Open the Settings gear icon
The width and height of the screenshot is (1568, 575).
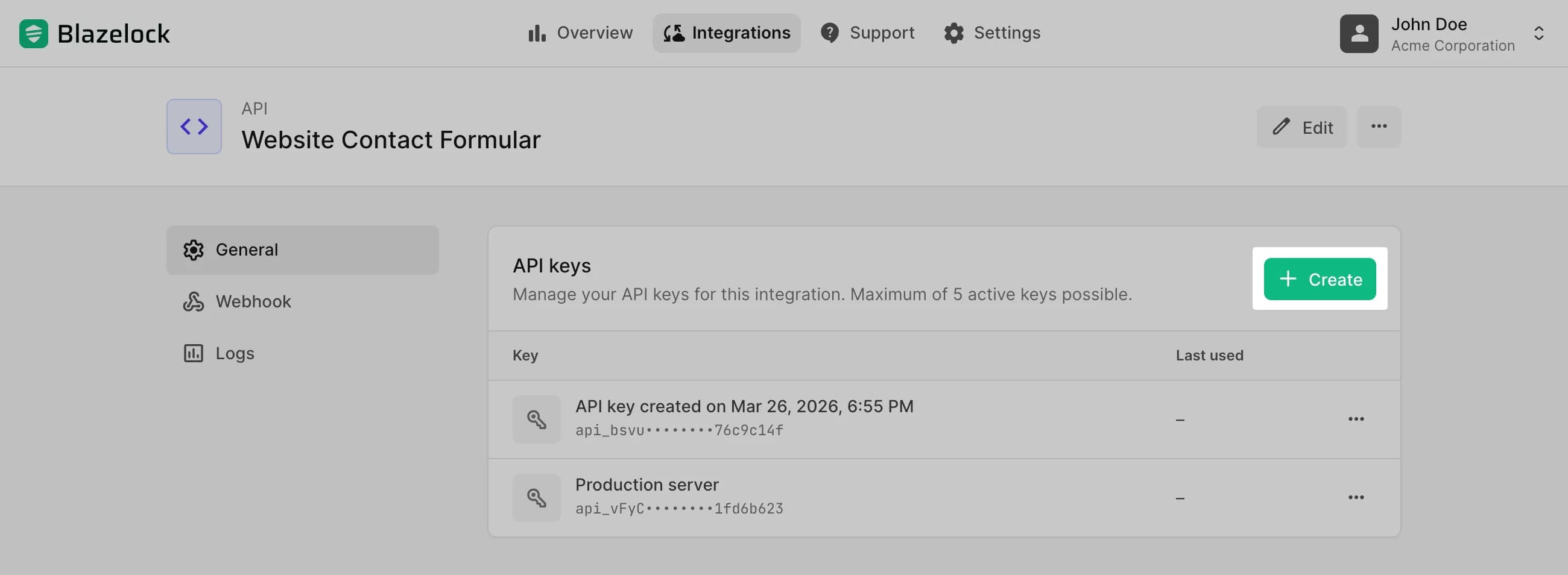pyautogui.click(x=953, y=33)
